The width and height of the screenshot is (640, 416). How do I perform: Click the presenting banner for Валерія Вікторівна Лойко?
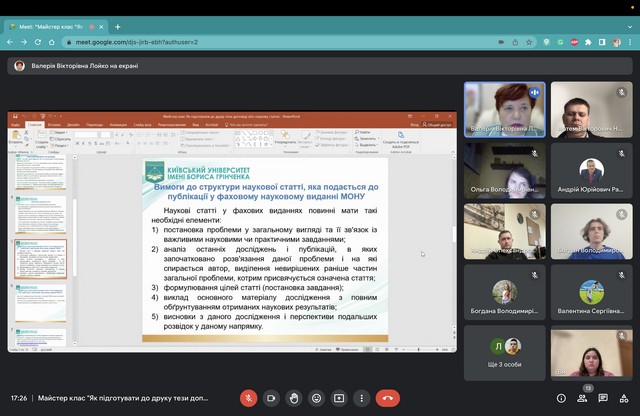pos(320,66)
